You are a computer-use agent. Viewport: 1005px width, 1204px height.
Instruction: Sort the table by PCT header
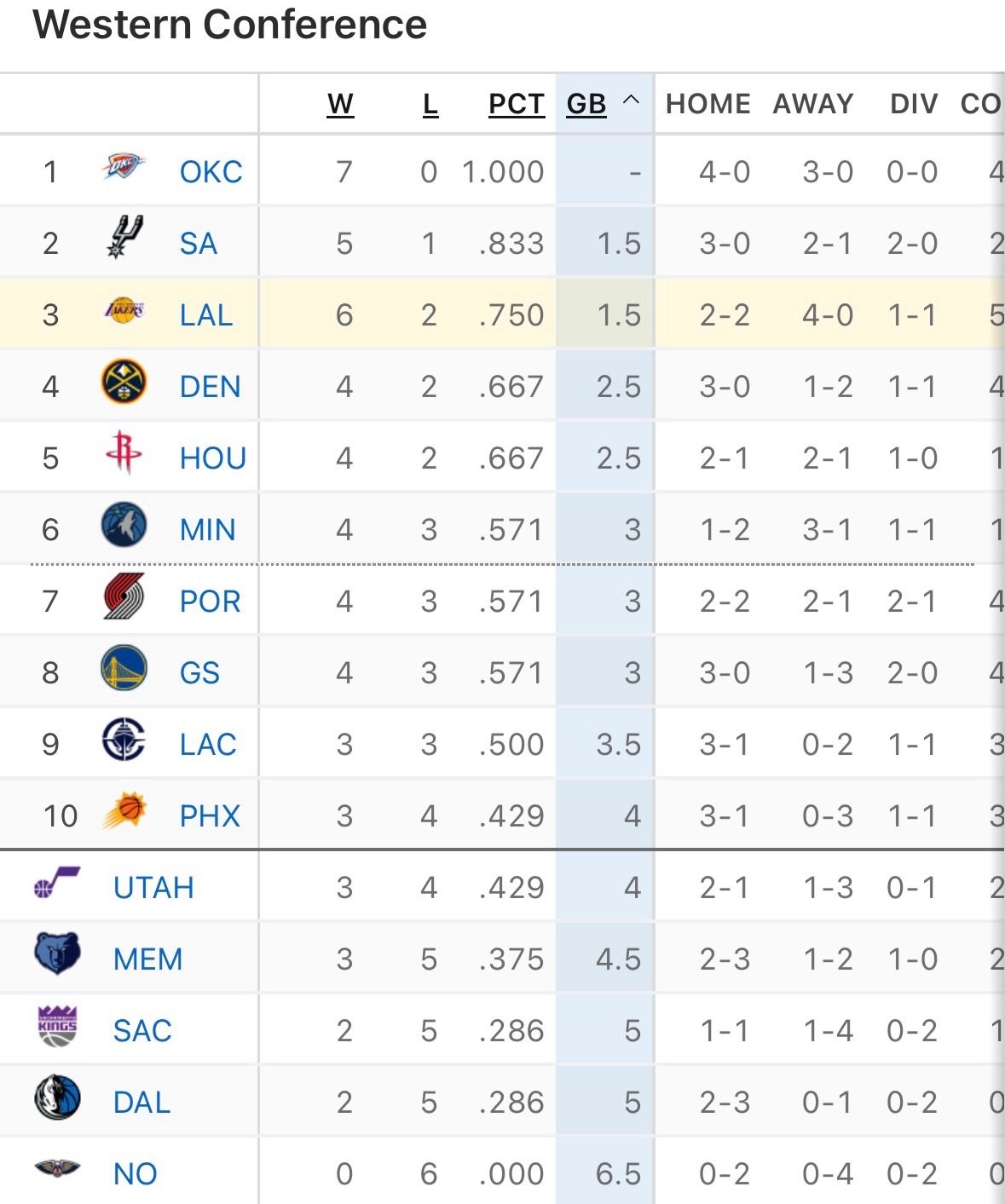click(517, 104)
